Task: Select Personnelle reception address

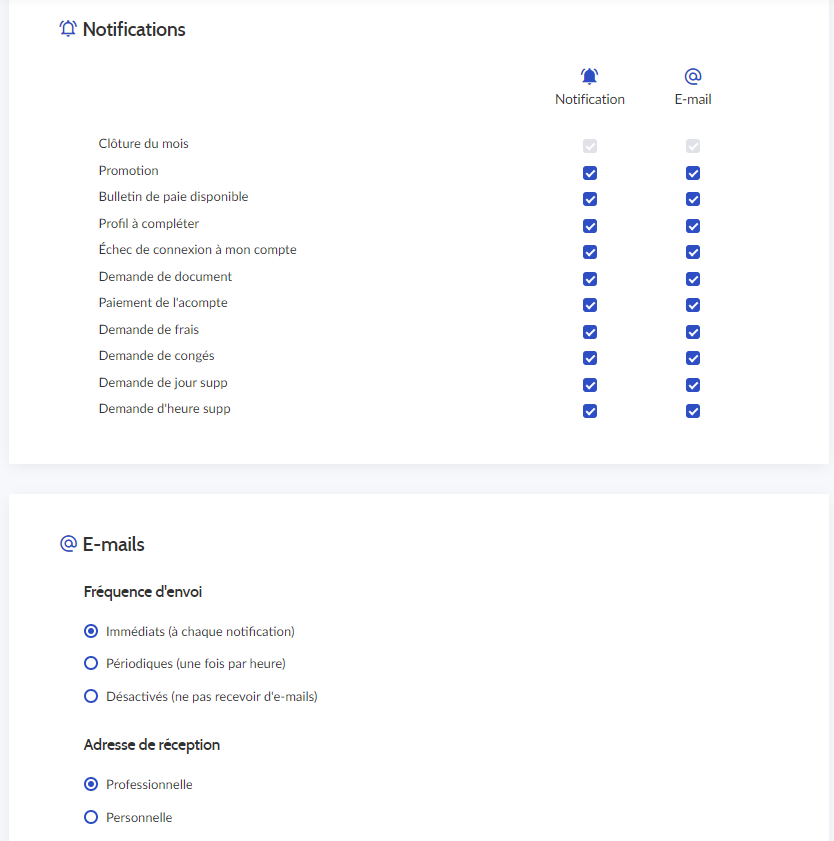Action: 91,817
